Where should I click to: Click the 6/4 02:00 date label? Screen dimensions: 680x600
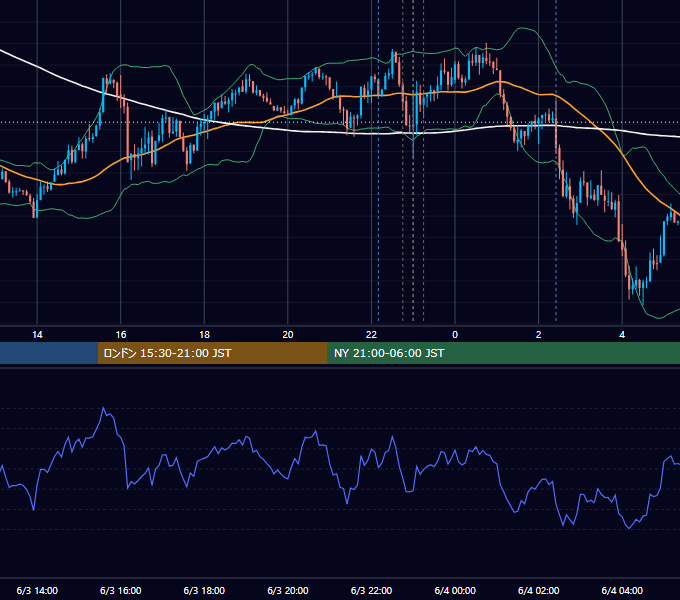point(539,590)
